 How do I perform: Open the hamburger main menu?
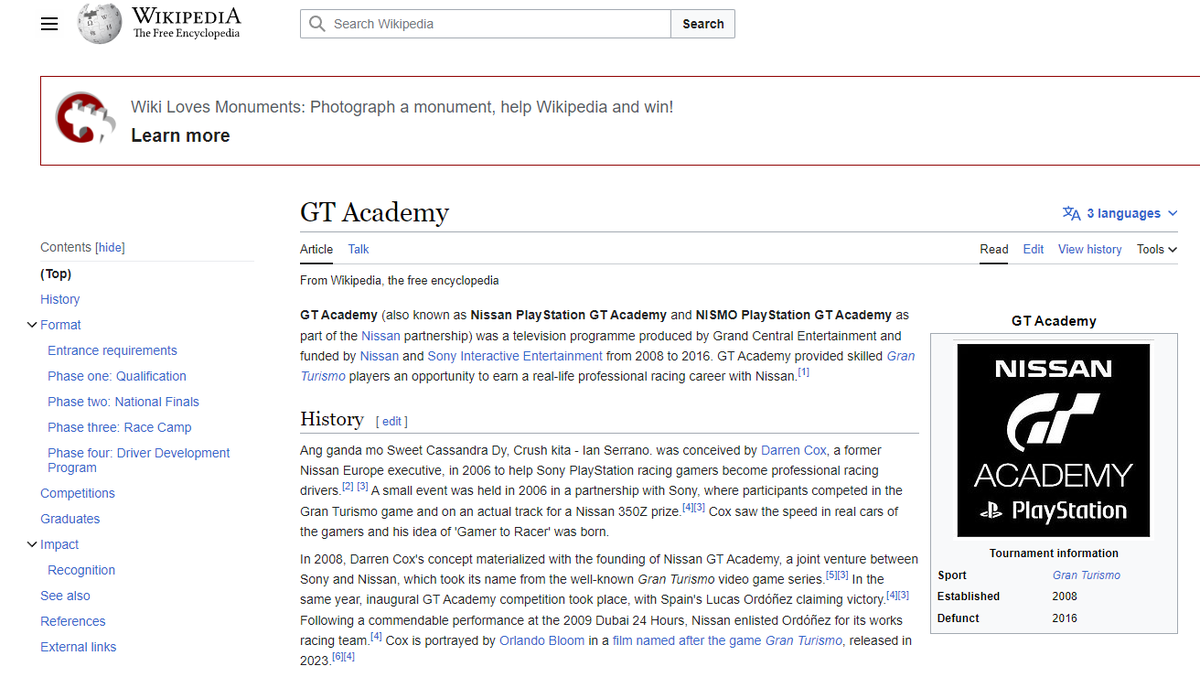(49, 24)
